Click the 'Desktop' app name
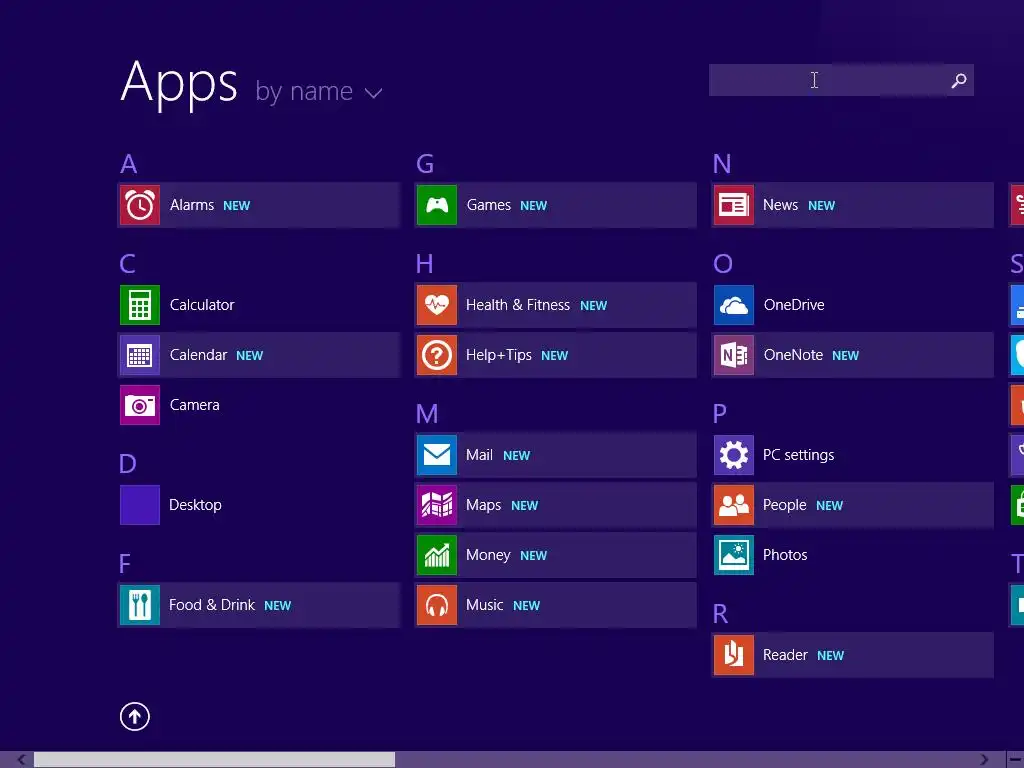This screenshot has width=1024, height=768. [x=195, y=505]
